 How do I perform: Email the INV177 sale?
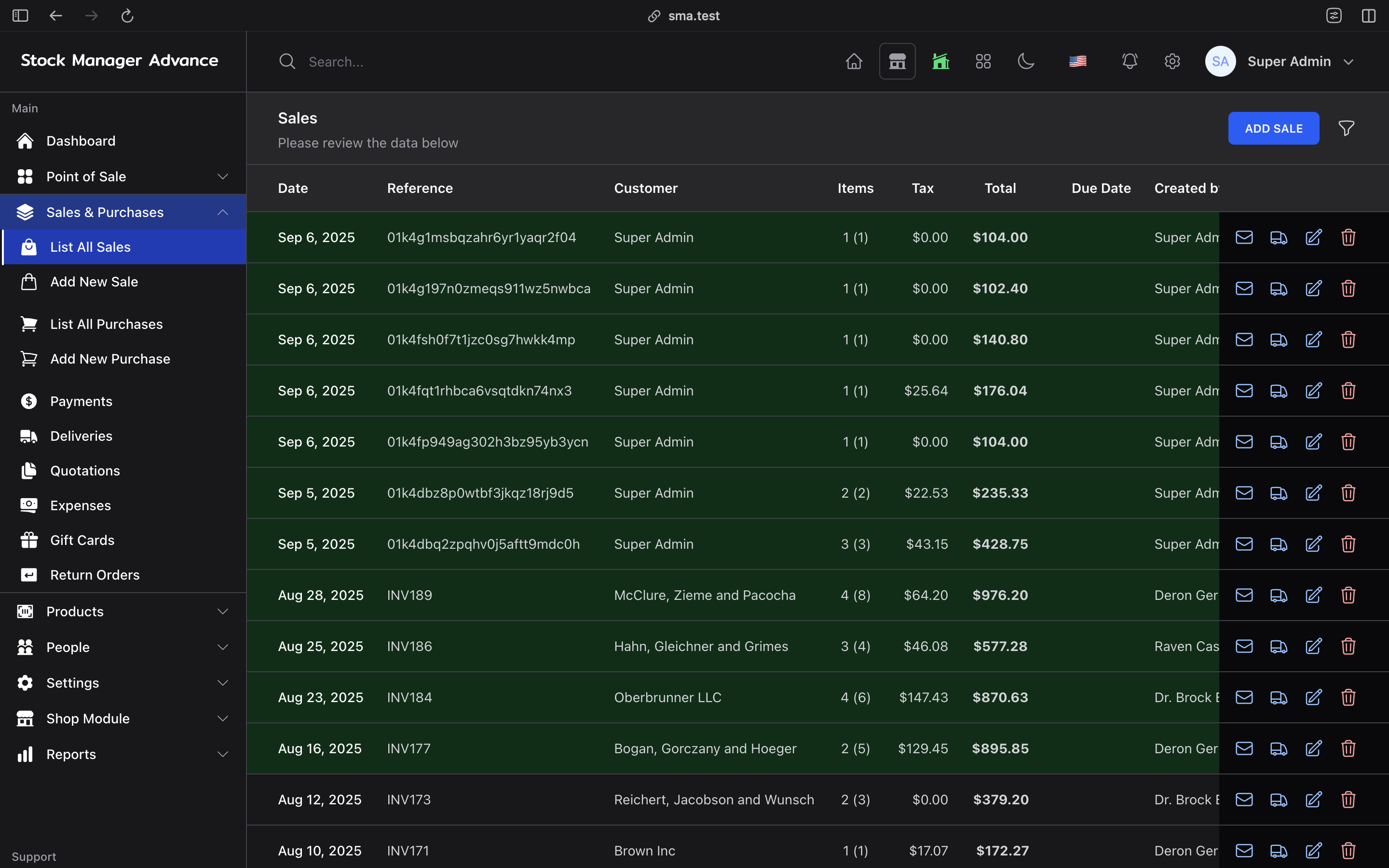(x=1244, y=748)
